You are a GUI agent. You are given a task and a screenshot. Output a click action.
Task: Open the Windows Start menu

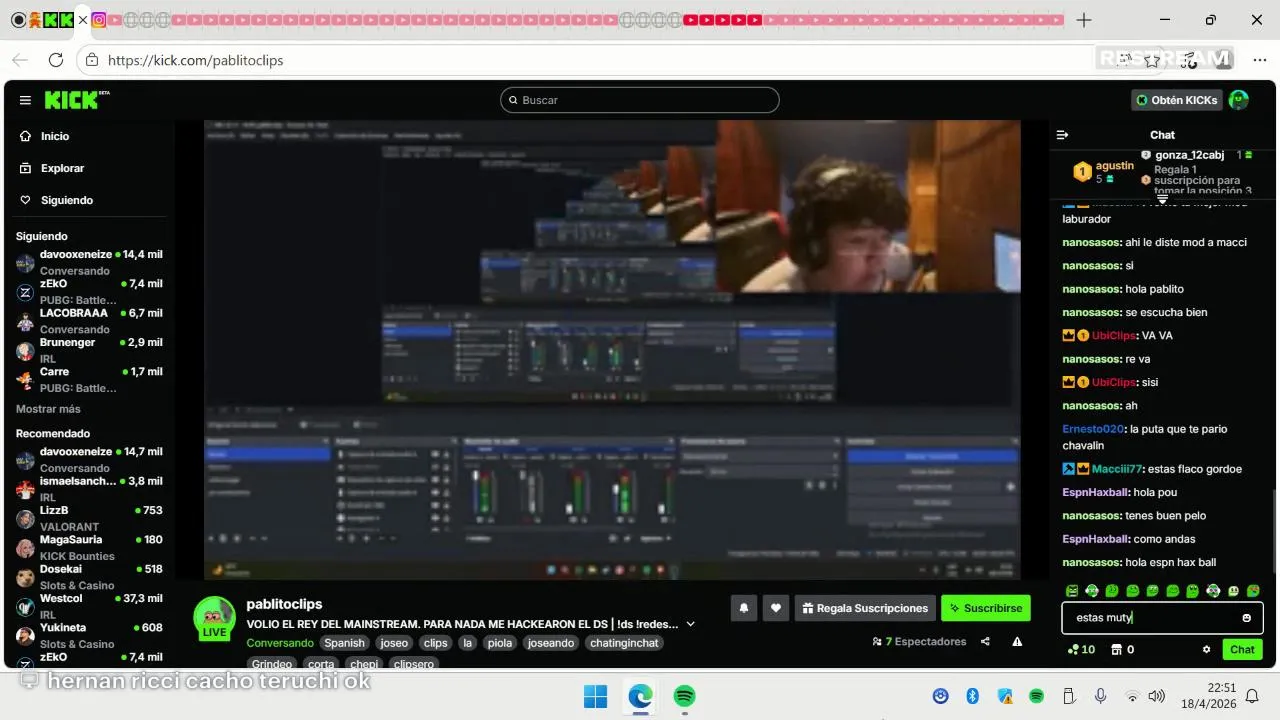pos(595,696)
